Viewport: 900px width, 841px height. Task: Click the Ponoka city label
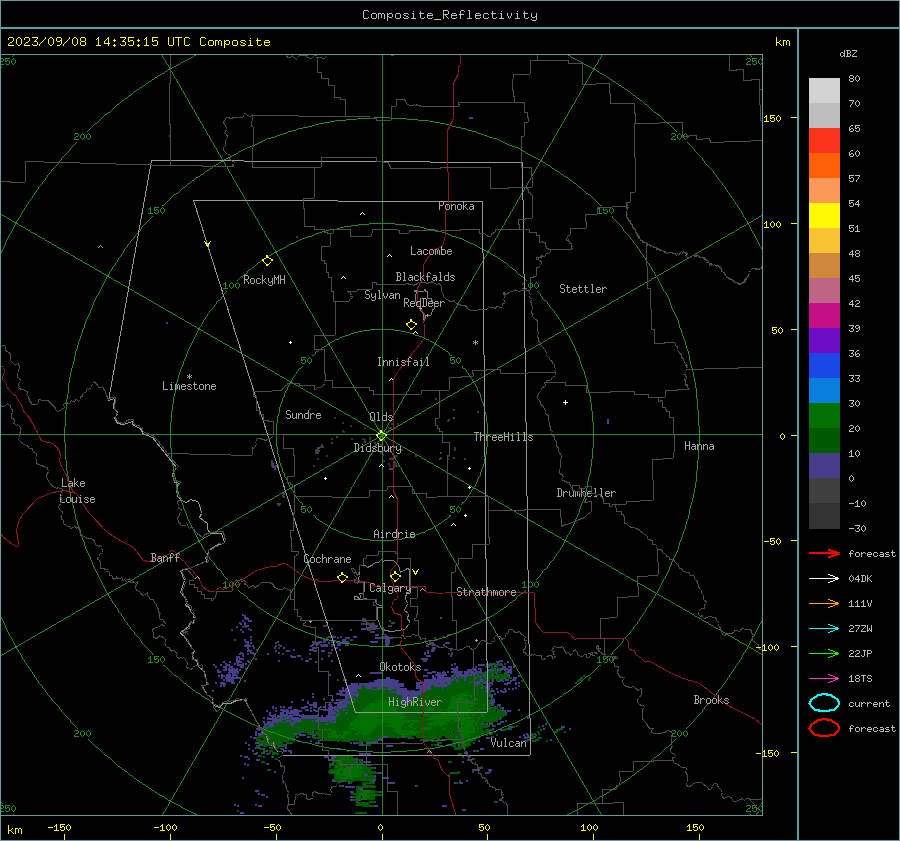(456, 206)
